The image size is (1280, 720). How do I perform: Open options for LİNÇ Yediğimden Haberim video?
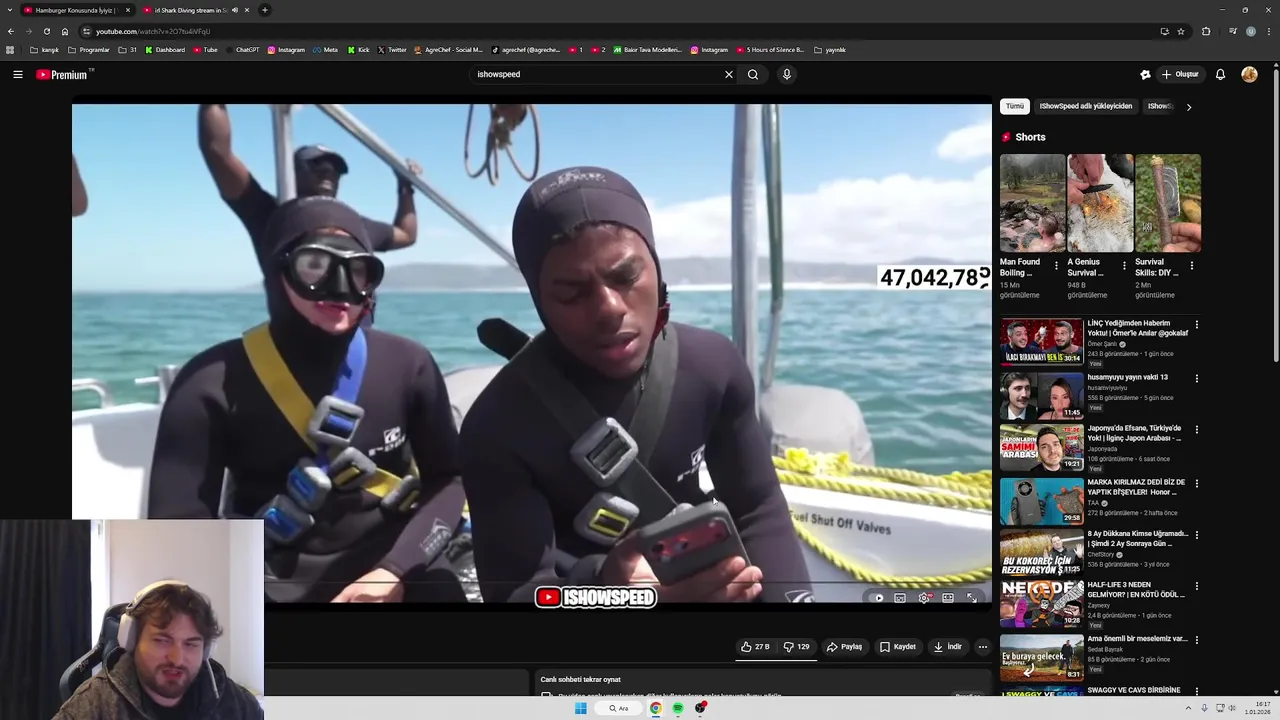coord(1196,325)
